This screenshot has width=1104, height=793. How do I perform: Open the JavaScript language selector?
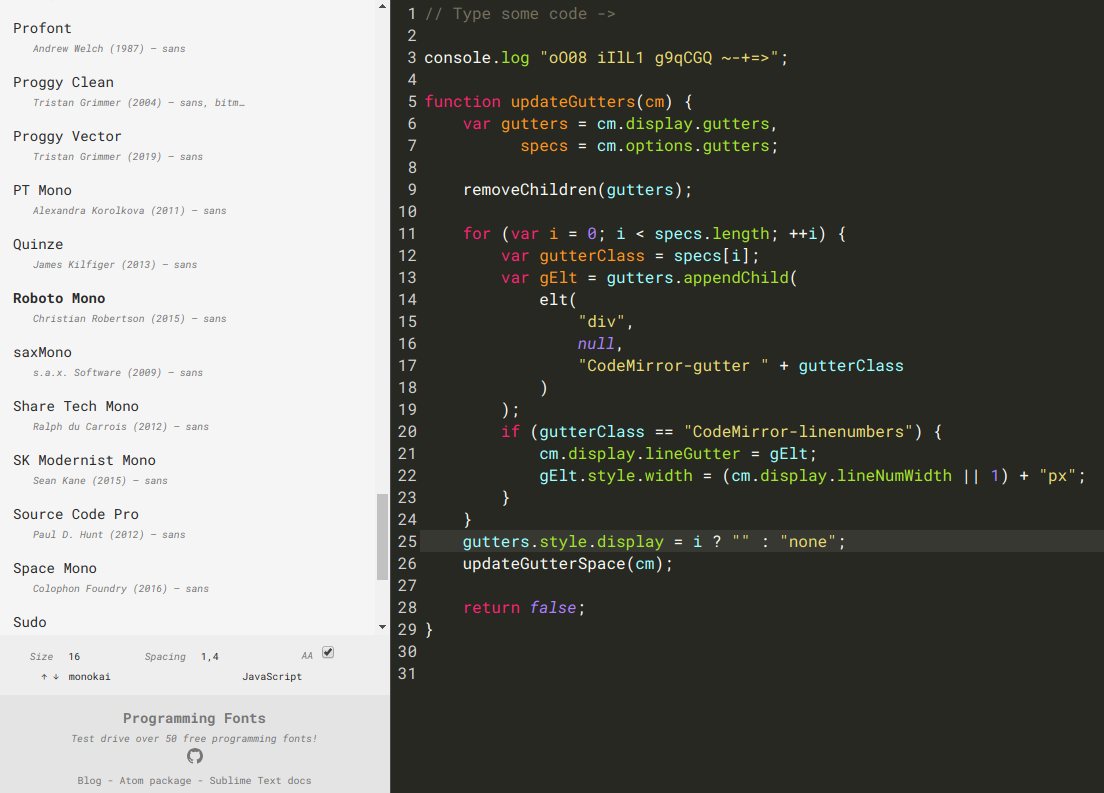[272, 676]
